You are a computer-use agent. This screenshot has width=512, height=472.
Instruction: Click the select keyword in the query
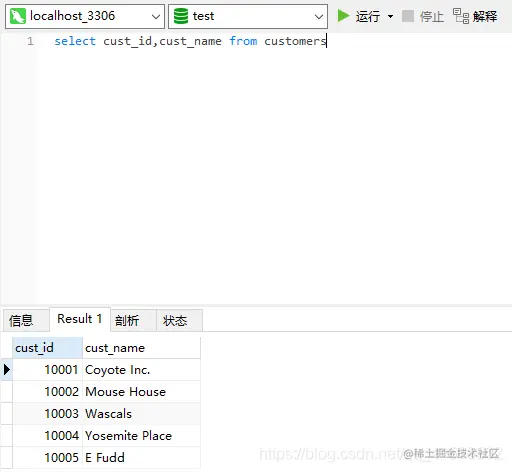point(75,41)
